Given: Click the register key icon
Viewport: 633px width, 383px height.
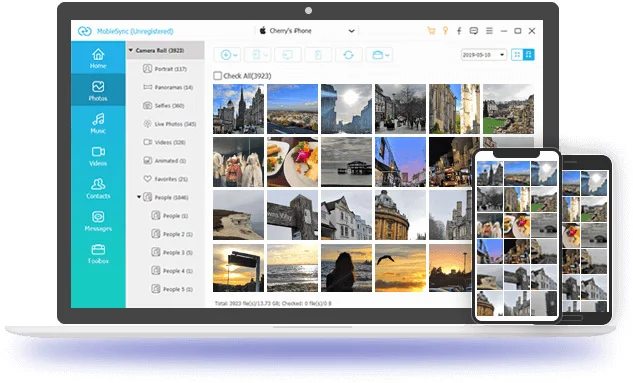Looking at the screenshot, I should click(445, 31).
